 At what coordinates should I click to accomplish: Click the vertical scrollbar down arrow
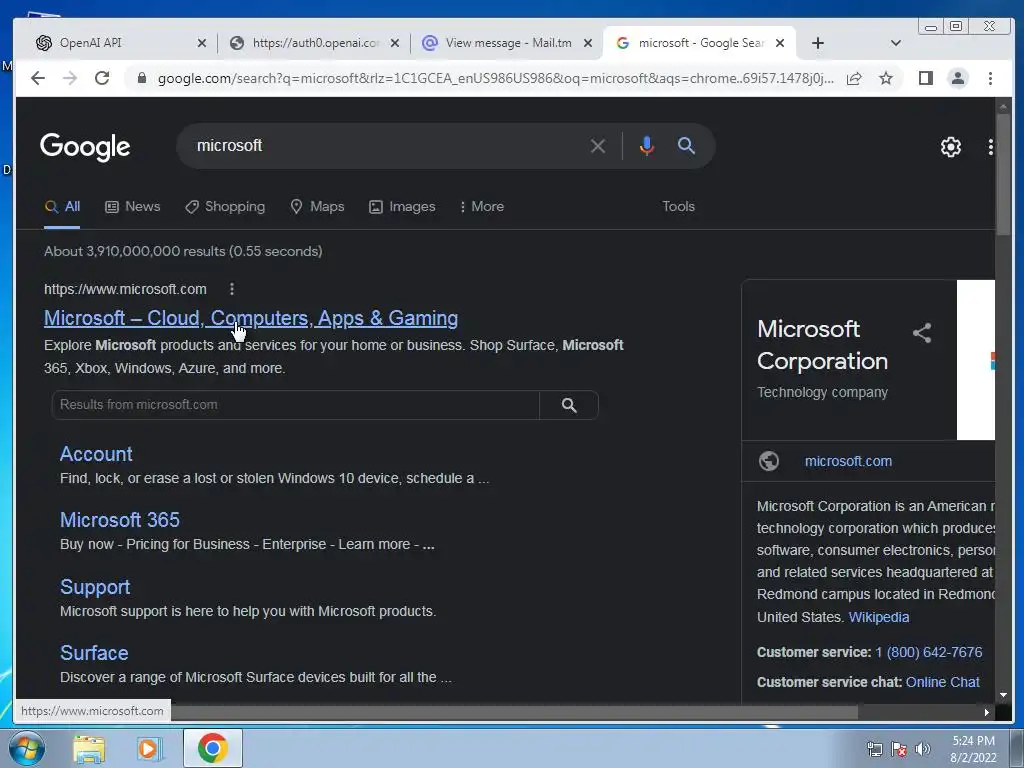click(x=1003, y=696)
